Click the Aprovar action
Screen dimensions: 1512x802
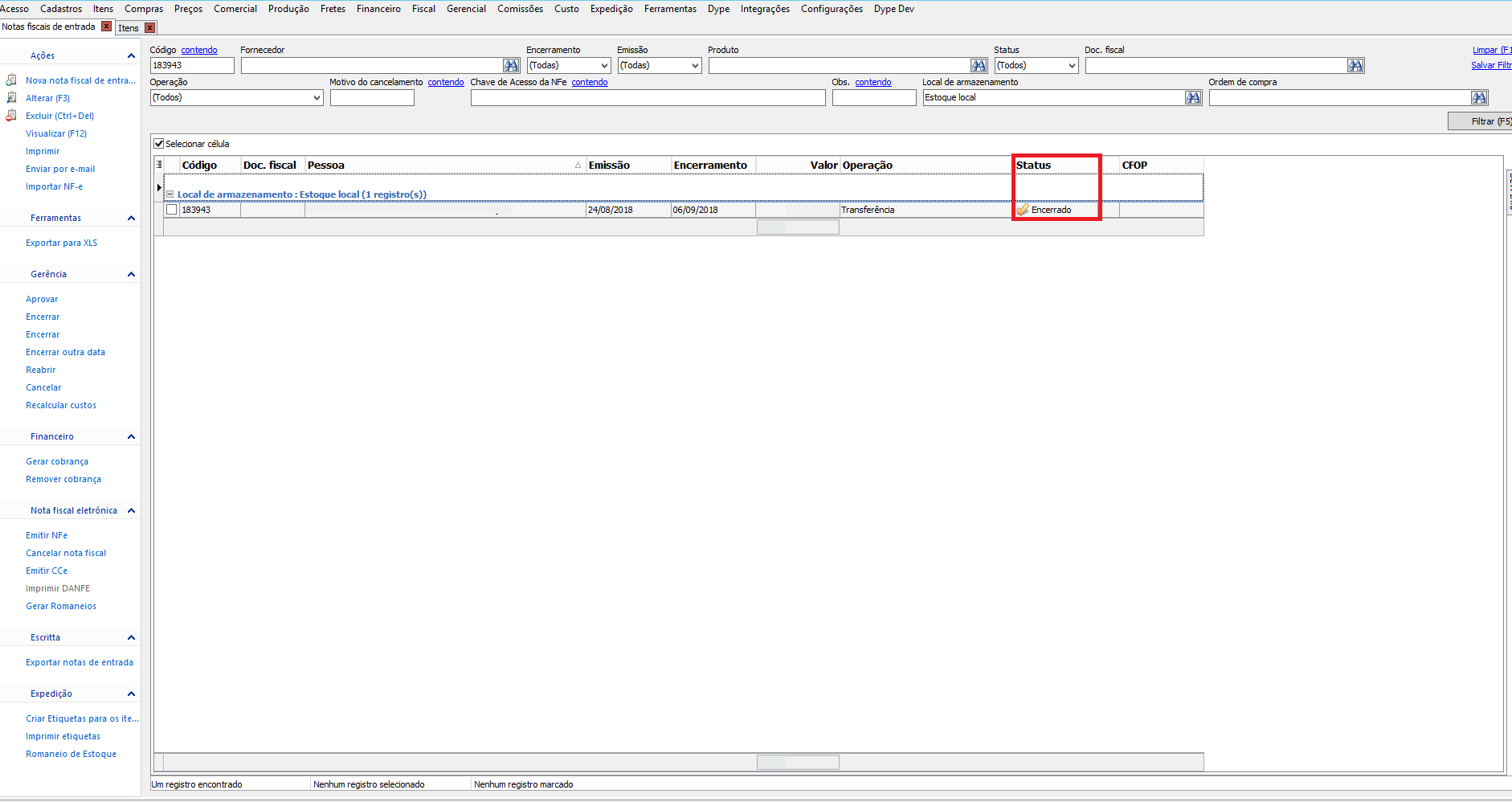click(x=42, y=299)
